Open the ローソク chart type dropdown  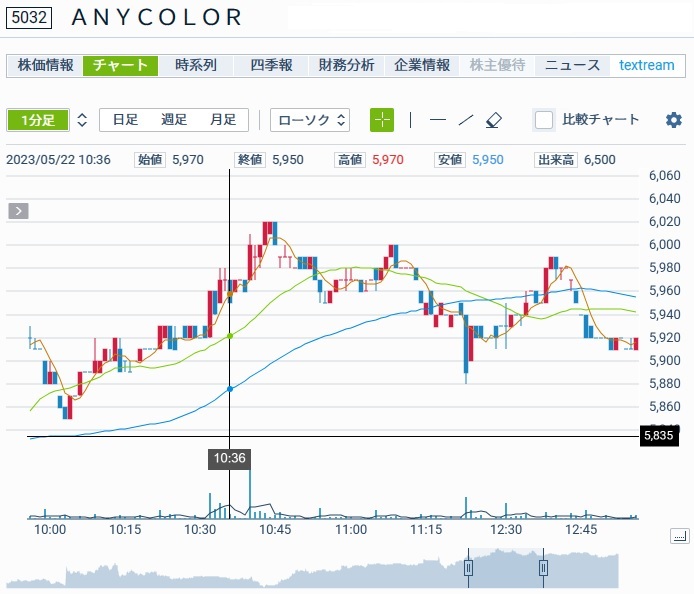click(x=310, y=120)
